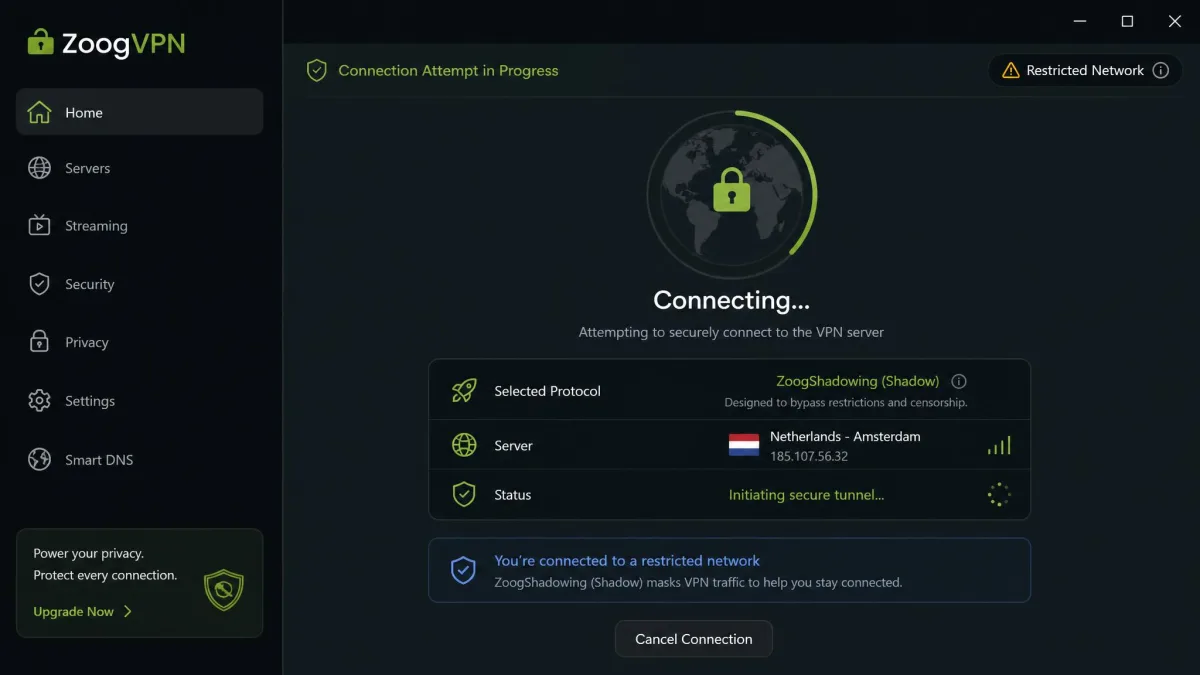This screenshot has height=675, width=1200.
Task: Click the You're connected to a restricted network text
Action: [627, 561]
